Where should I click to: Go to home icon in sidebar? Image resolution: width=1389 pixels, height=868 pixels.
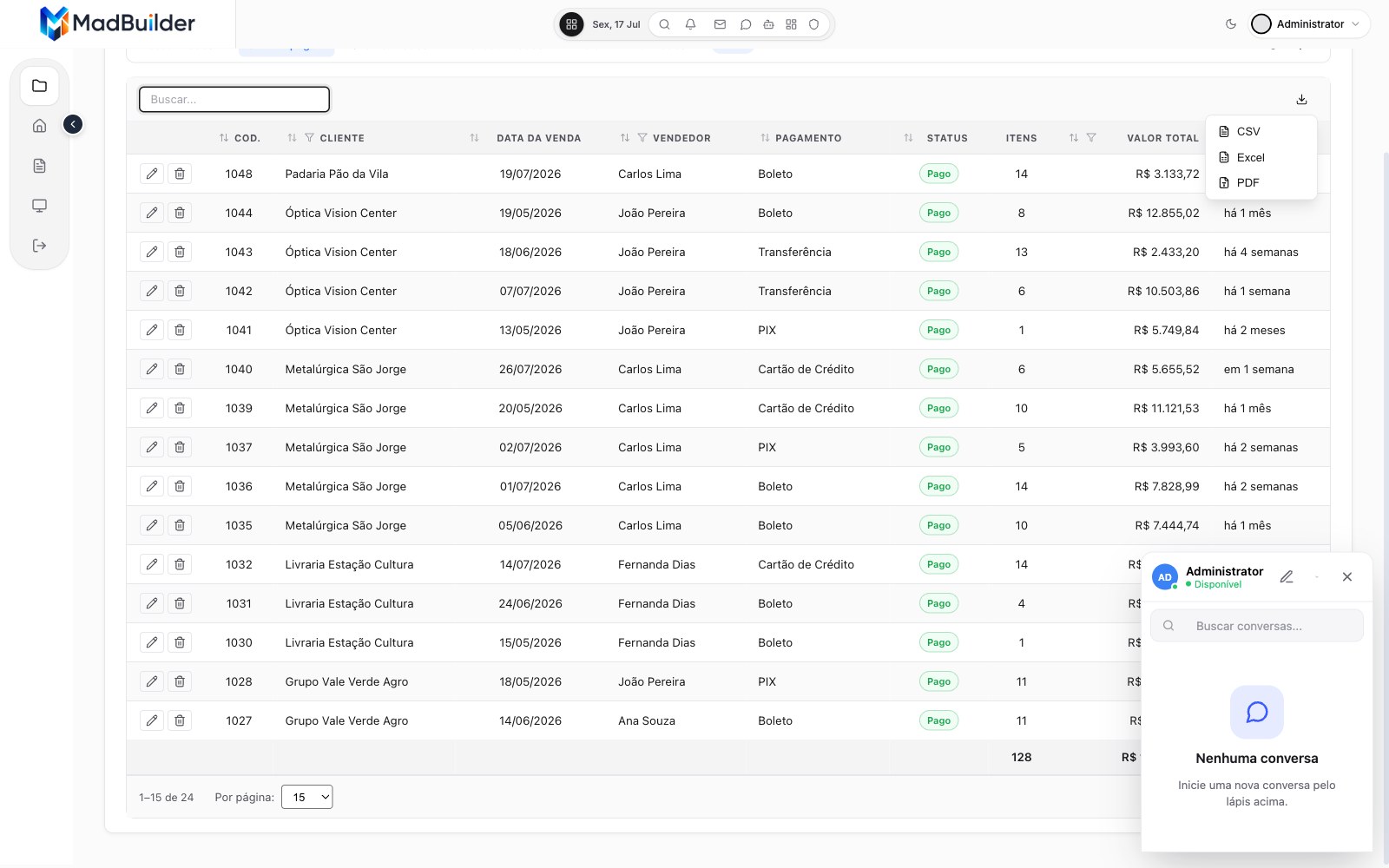[x=39, y=126]
